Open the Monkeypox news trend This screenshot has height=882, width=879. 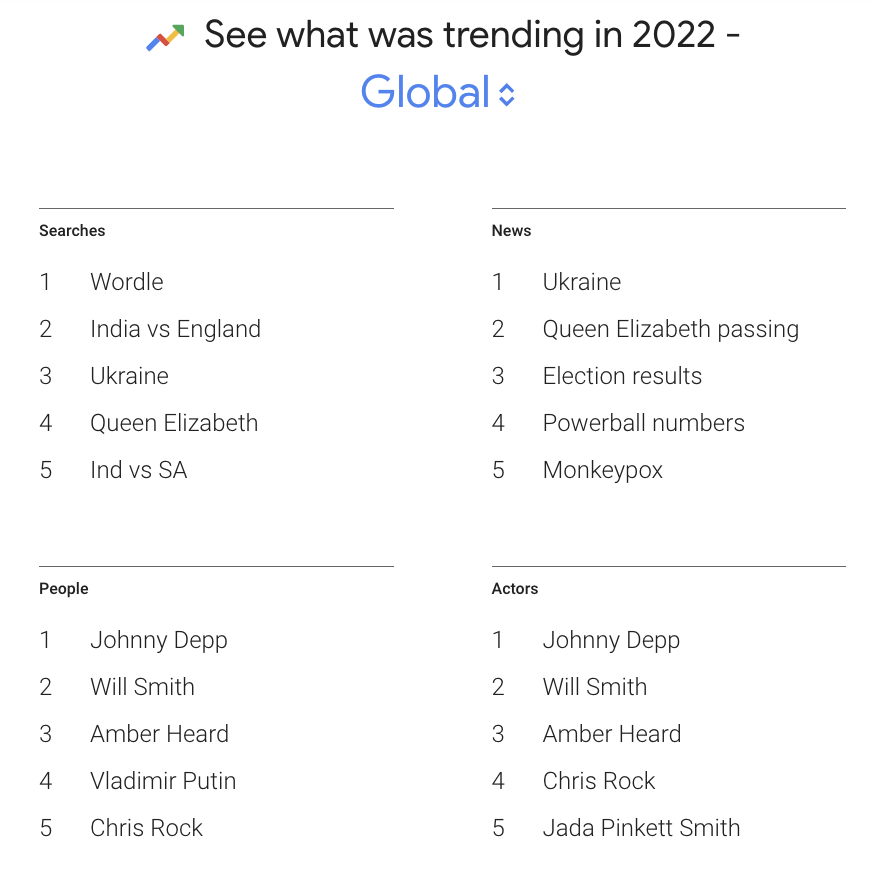pyautogui.click(x=602, y=470)
